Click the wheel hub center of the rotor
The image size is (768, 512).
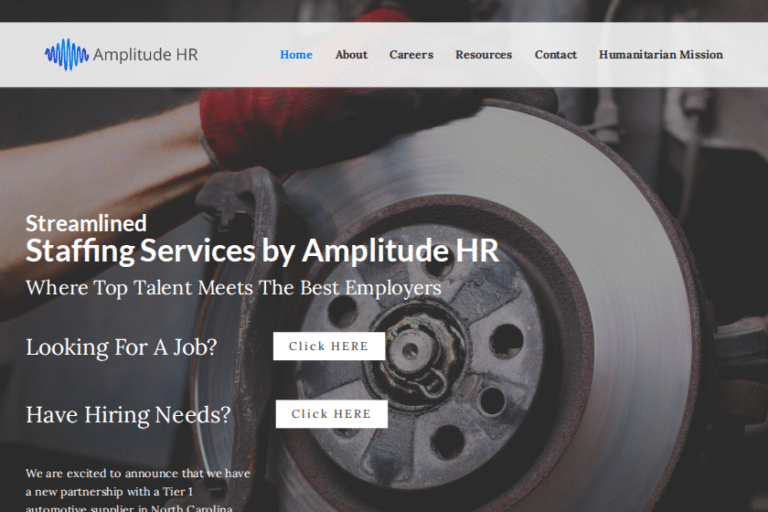pyautogui.click(x=410, y=352)
